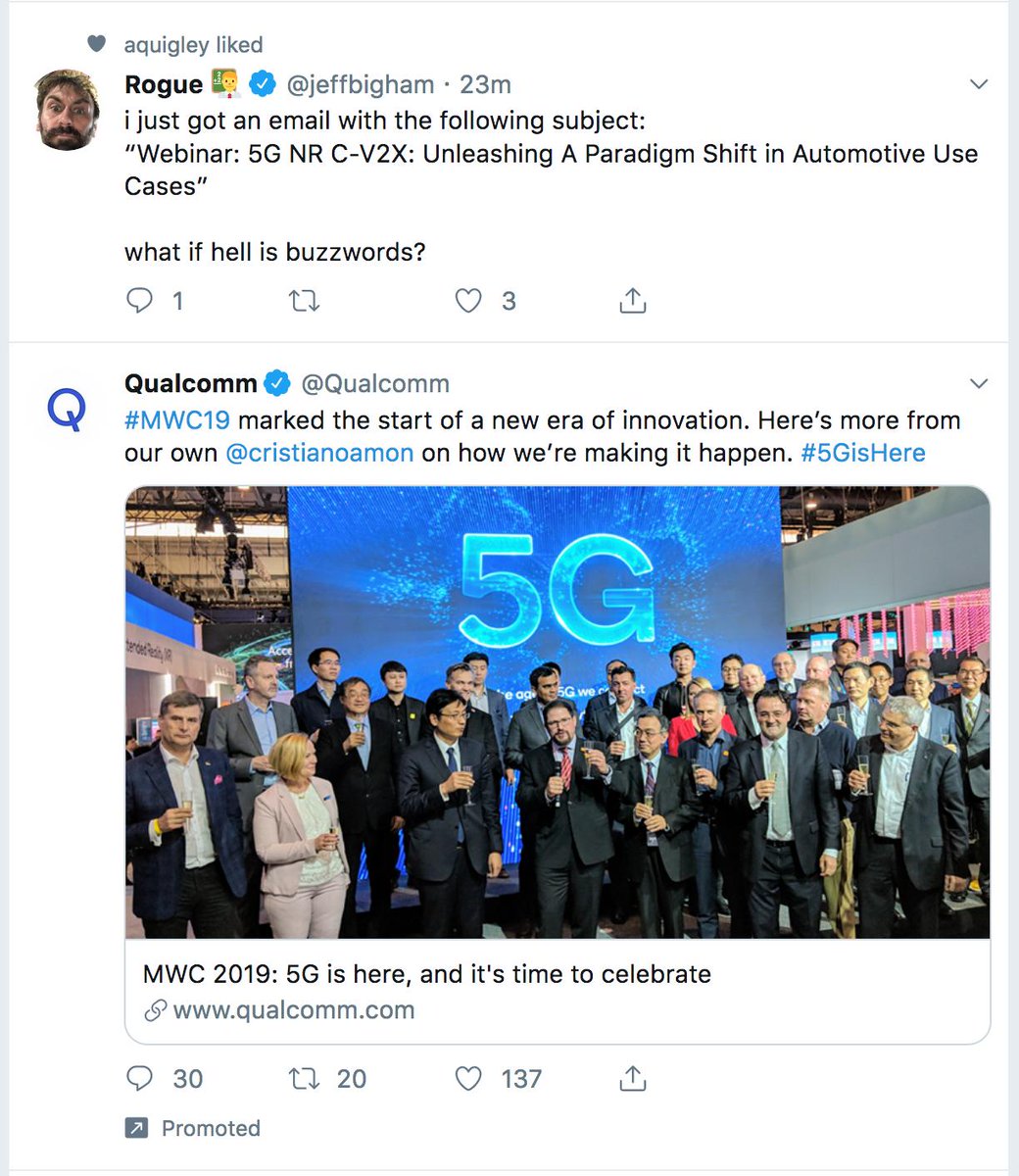Visit the @cristianoamon mention
1019x1176 pixels.
(319, 453)
